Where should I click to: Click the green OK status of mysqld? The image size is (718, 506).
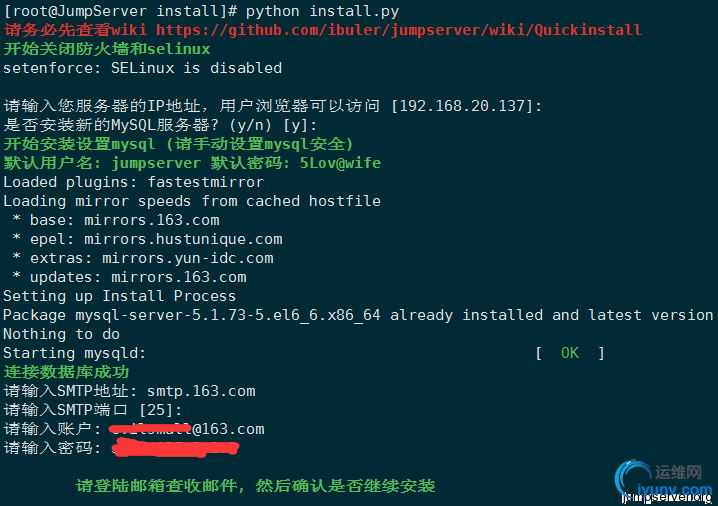click(570, 353)
